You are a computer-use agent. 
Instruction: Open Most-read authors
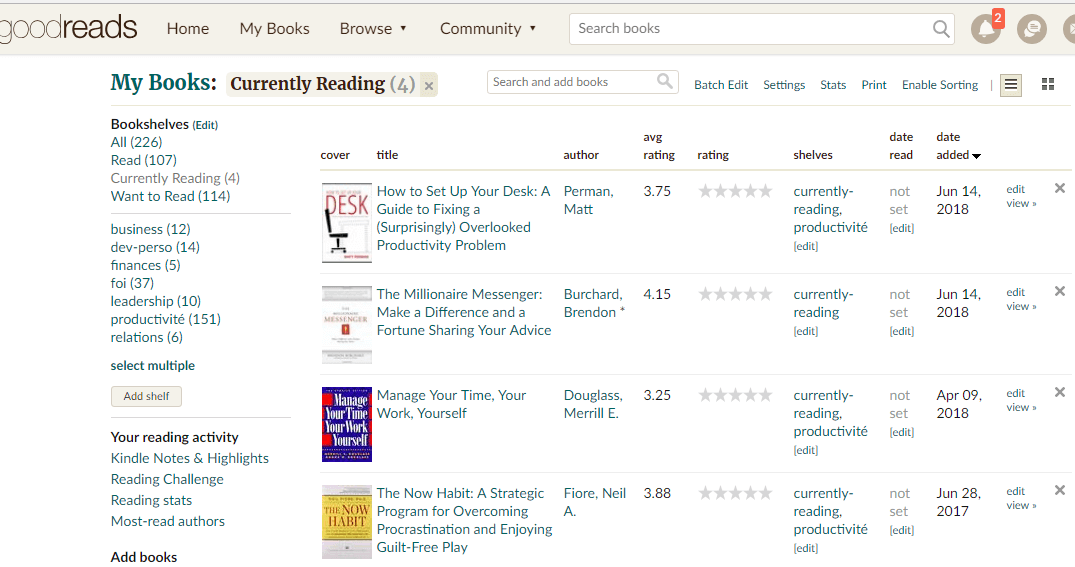click(x=167, y=521)
